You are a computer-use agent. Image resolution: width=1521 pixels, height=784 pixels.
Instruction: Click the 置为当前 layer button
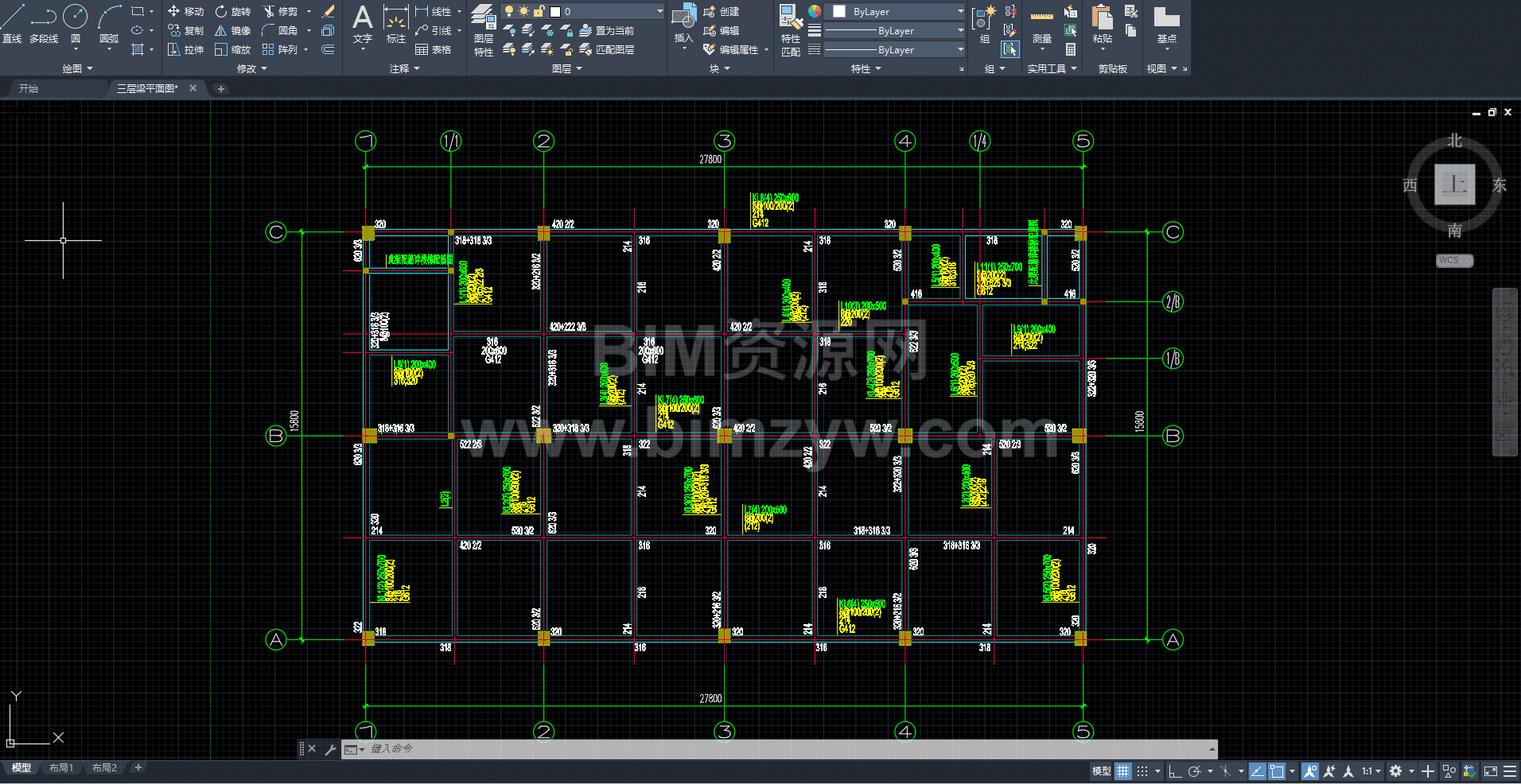(607, 30)
